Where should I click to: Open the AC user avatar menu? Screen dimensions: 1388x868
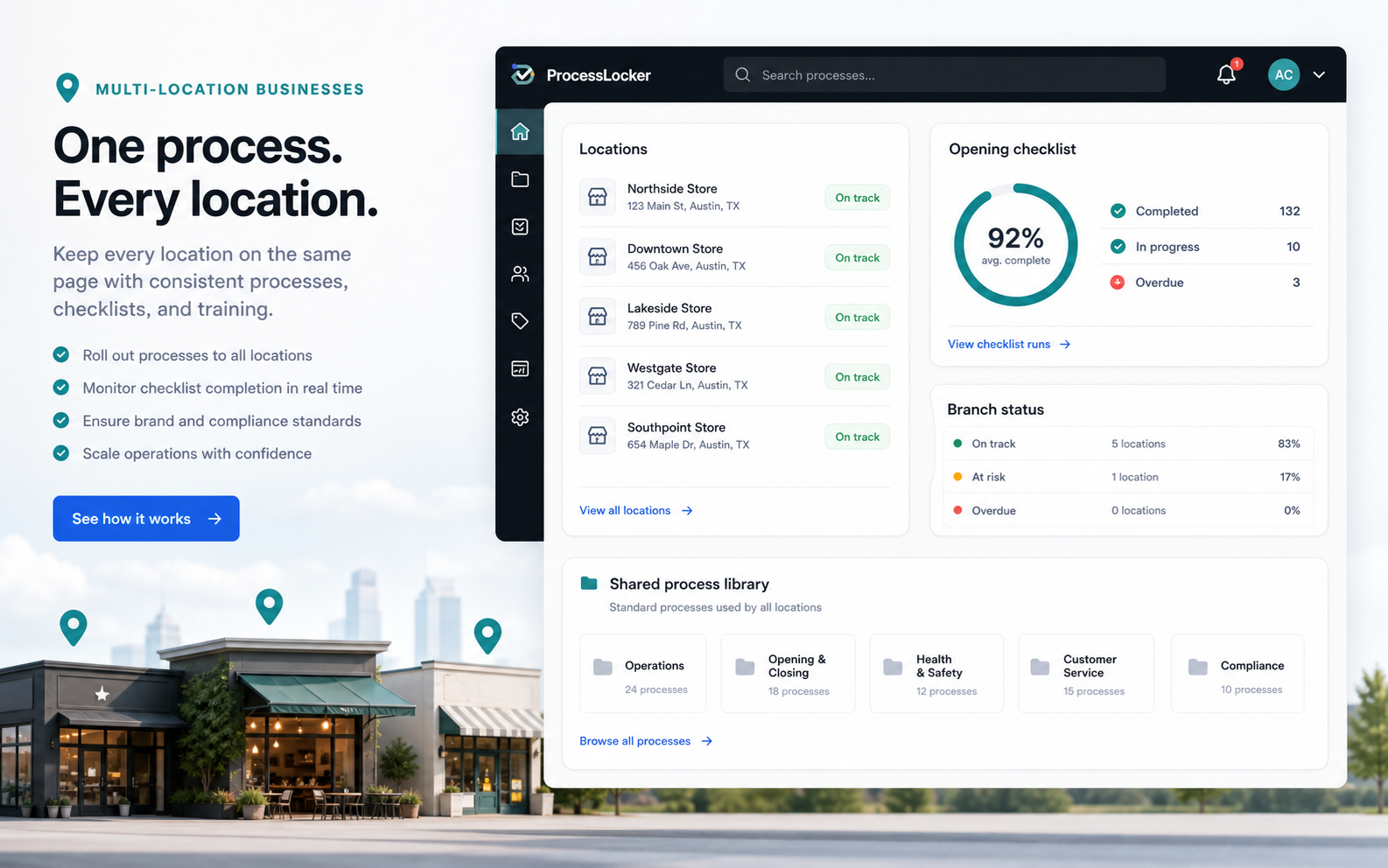[1284, 74]
